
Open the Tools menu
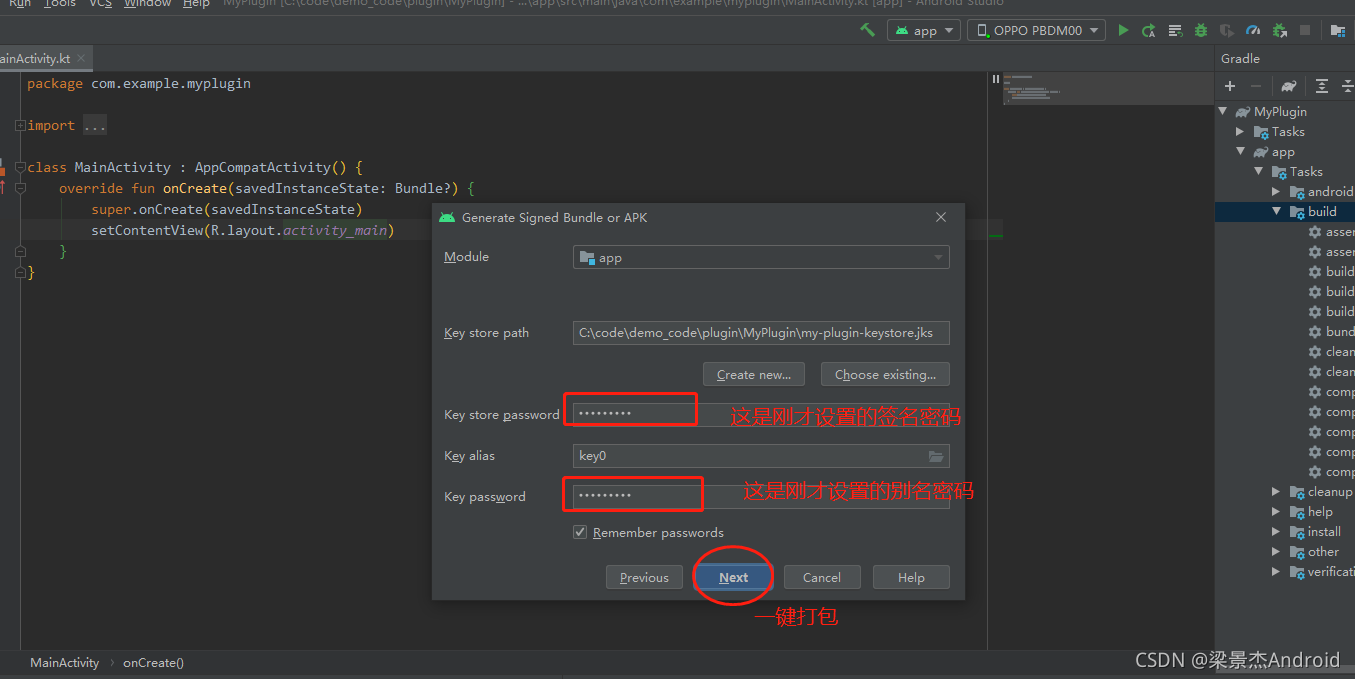click(x=60, y=4)
